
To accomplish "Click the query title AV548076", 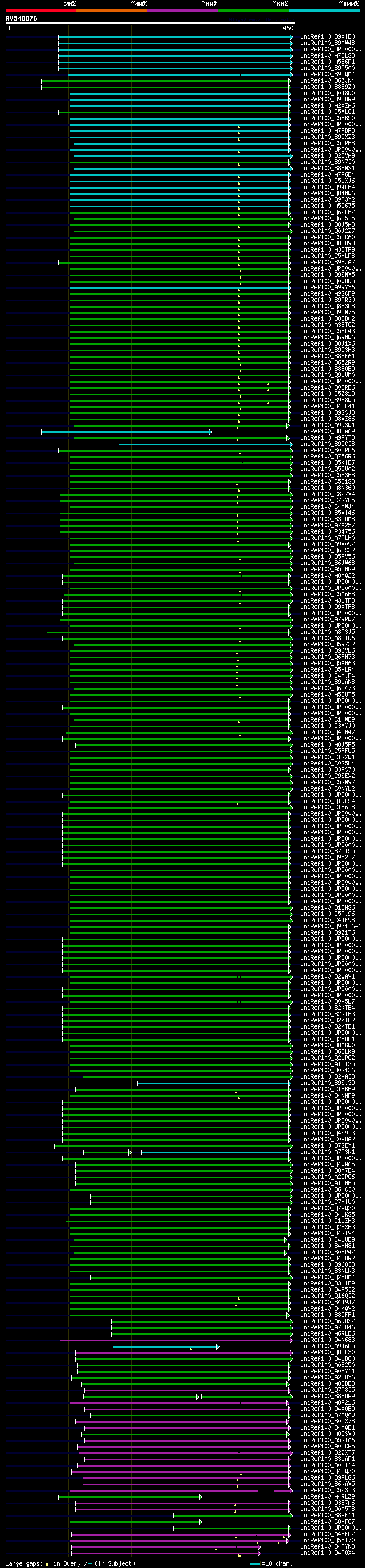I will 21,18.
